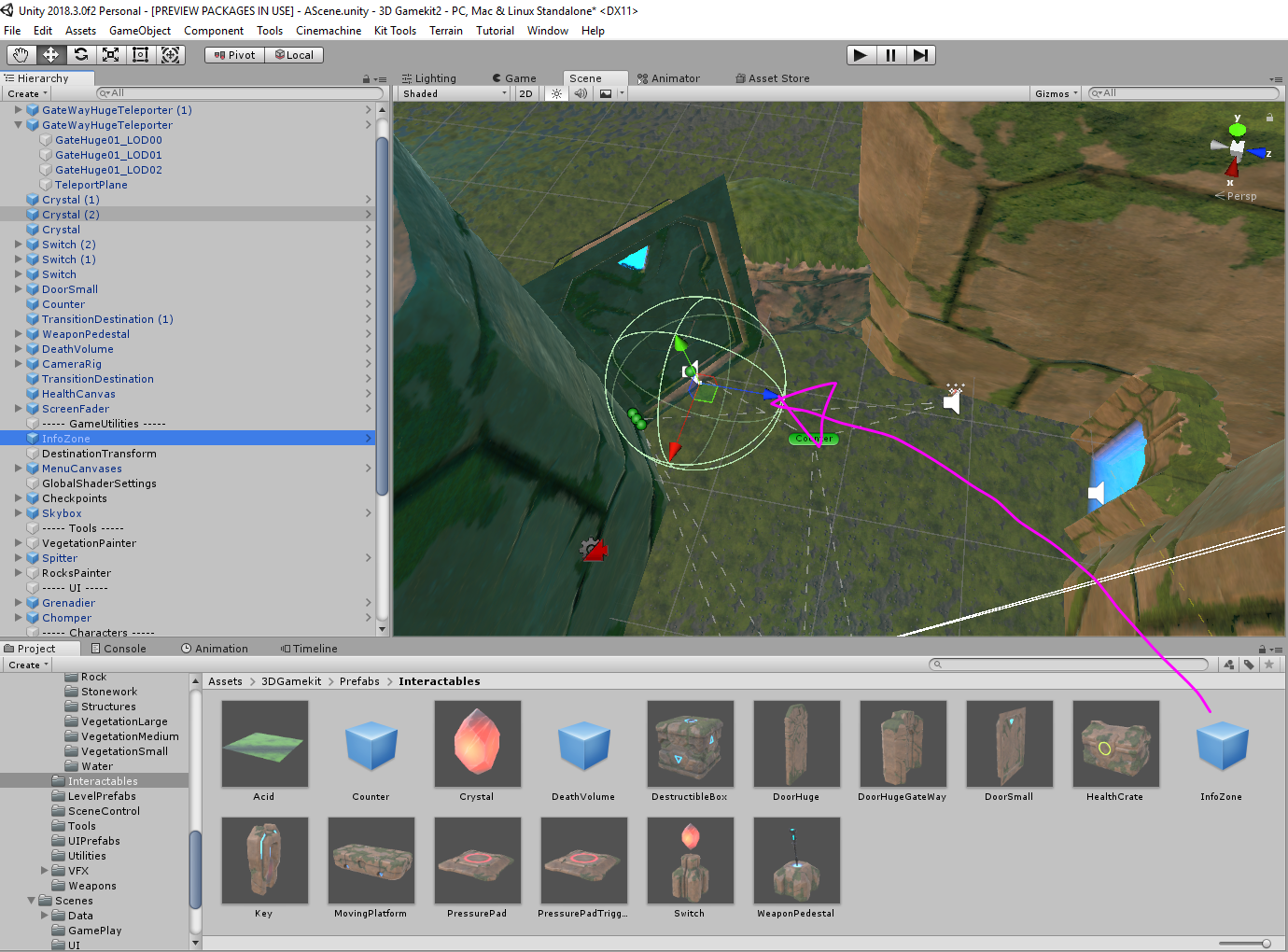Select the Acid prefab thumbnail
The width and height of the screenshot is (1288, 952).
(264, 744)
